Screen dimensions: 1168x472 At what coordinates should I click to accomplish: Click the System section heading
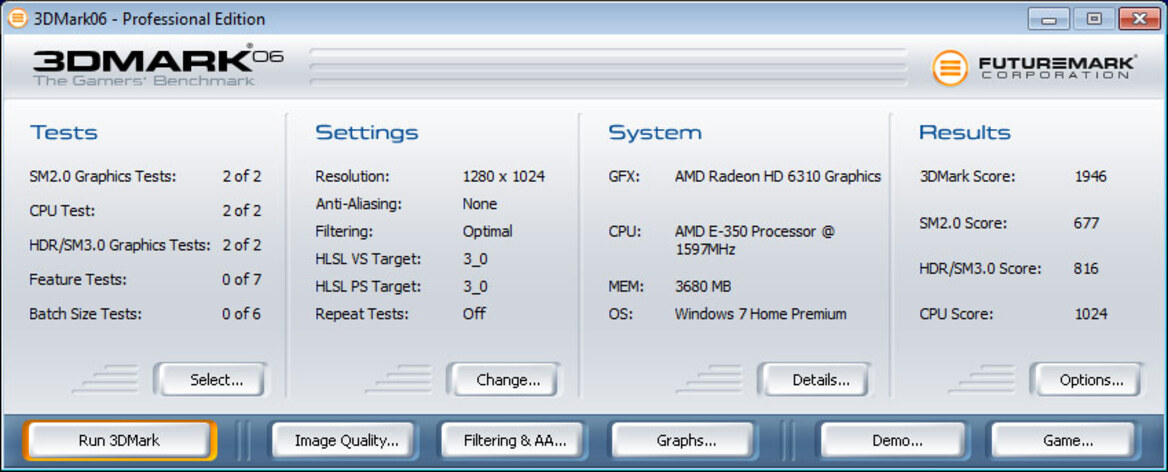(655, 133)
